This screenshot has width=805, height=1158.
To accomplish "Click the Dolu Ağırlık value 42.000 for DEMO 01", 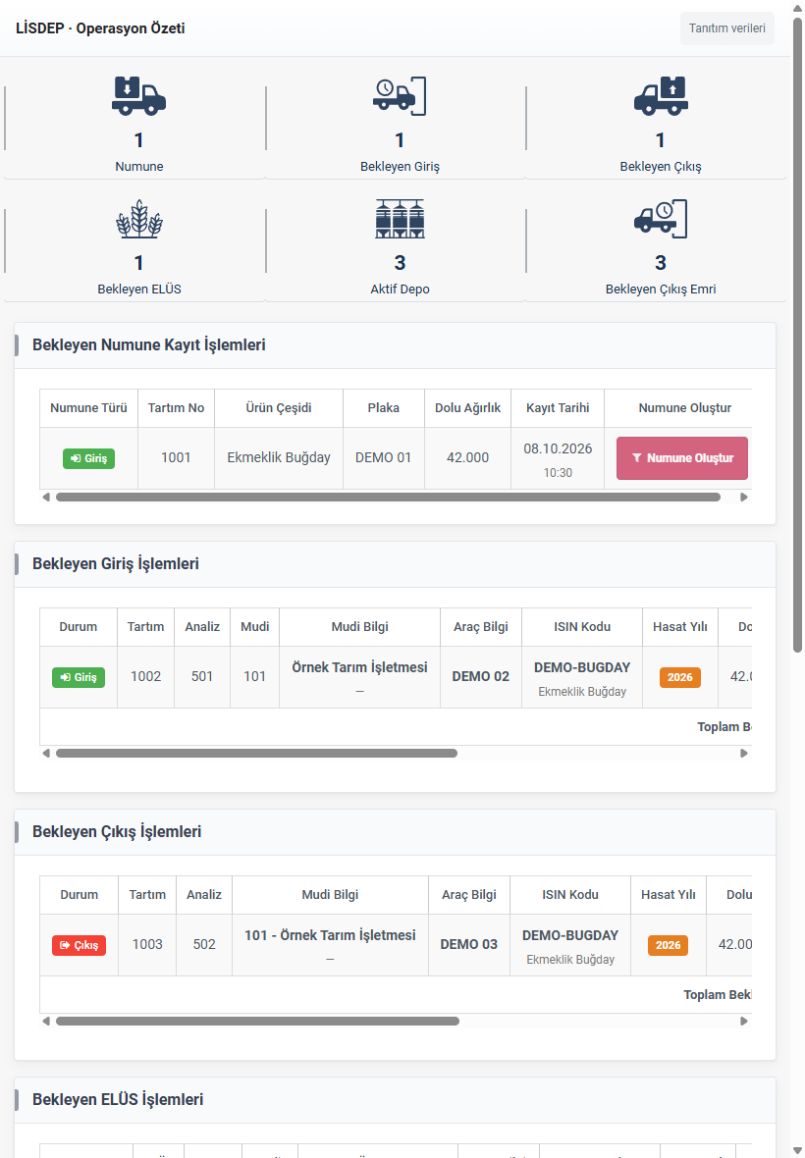I will 467,458.
